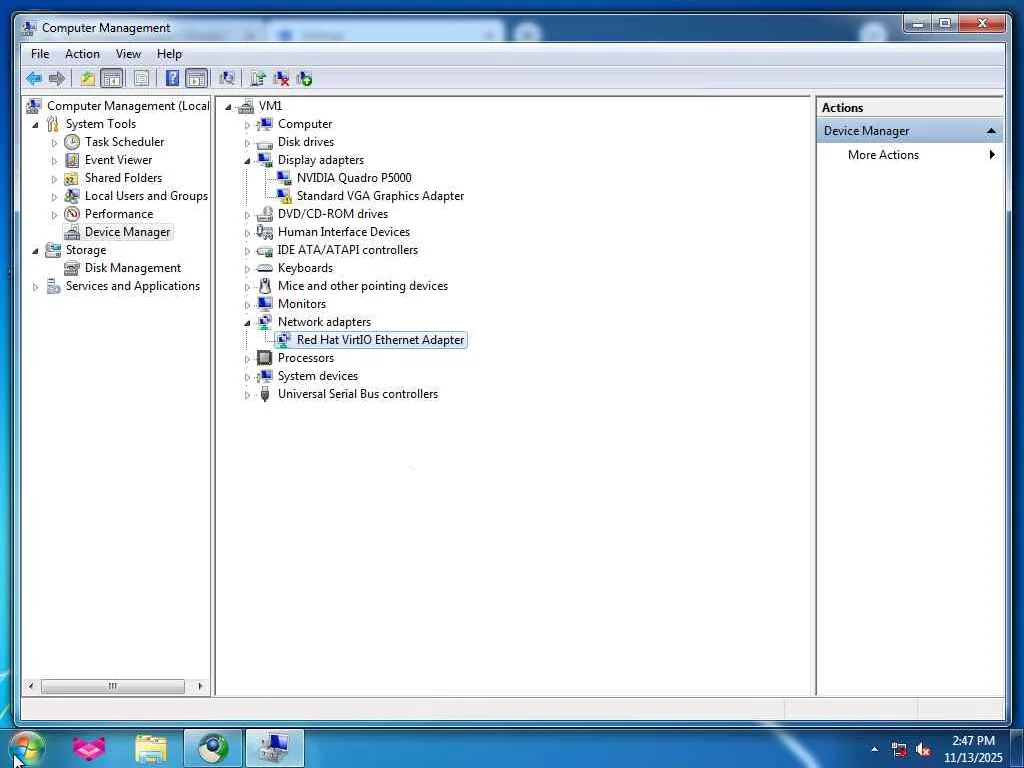This screenshot has height=768, width=1024.
Task: Click the Human Interface Devices icon
Action: pos(264,232)
